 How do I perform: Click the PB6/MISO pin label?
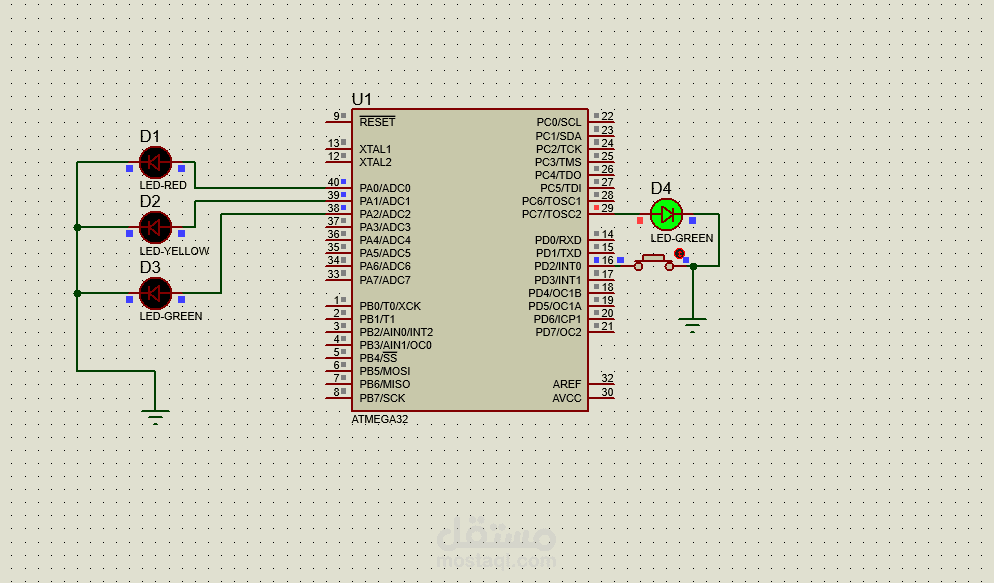[385, 384]
